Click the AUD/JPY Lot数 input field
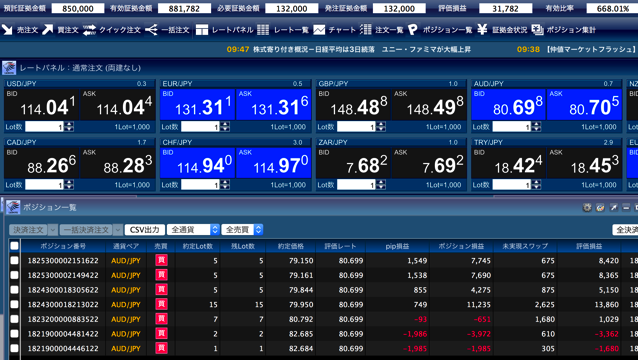 pos(512,127)
